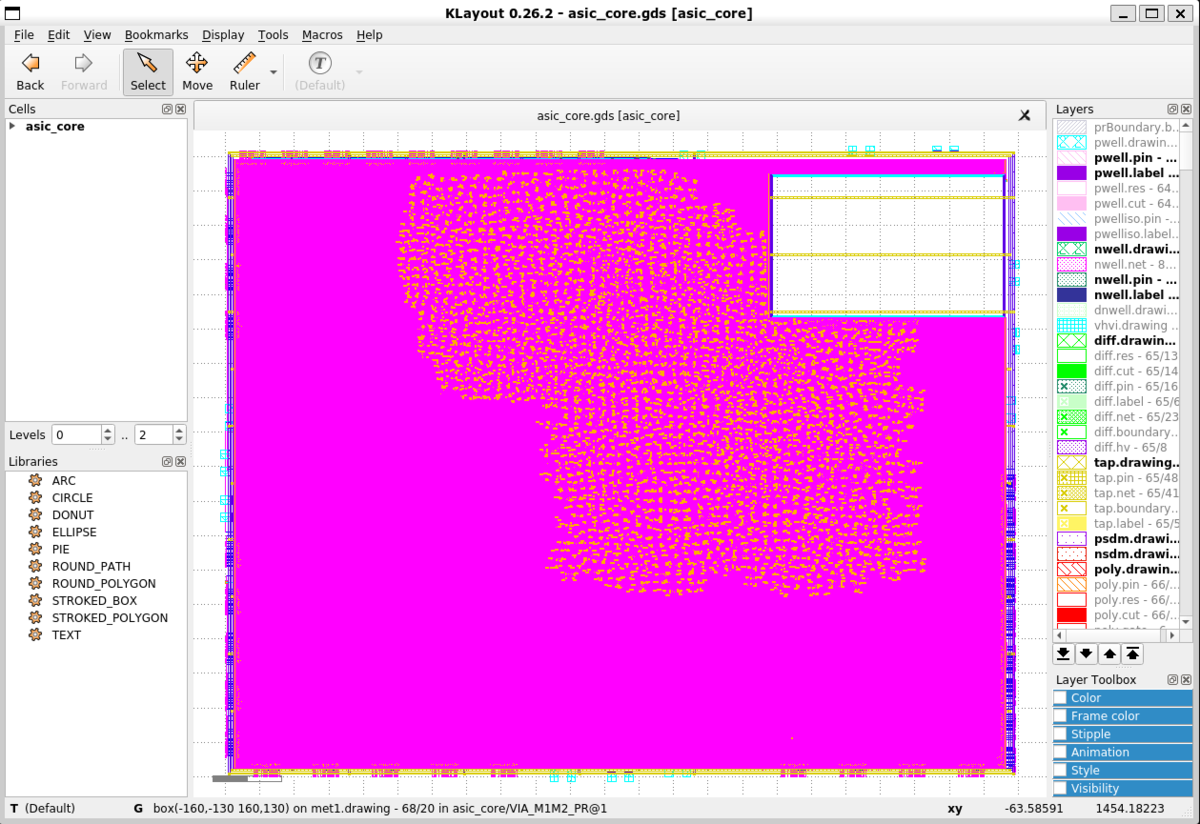Screen dimensions: 1200x824
Task: Decrease the lower hierarchy level value
Action: click(107, 439)
